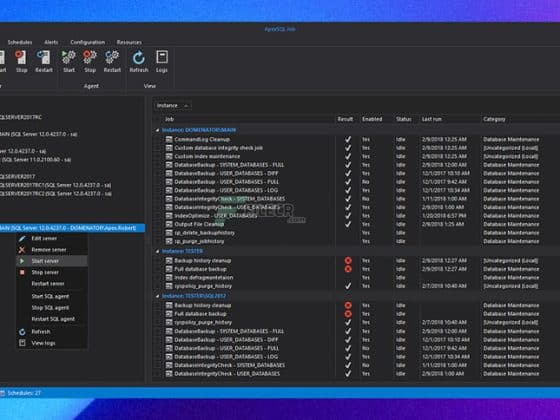Choose Refresh in the context menu
The height and width of the screenshot is (420, 560).
tap(52, 332)
